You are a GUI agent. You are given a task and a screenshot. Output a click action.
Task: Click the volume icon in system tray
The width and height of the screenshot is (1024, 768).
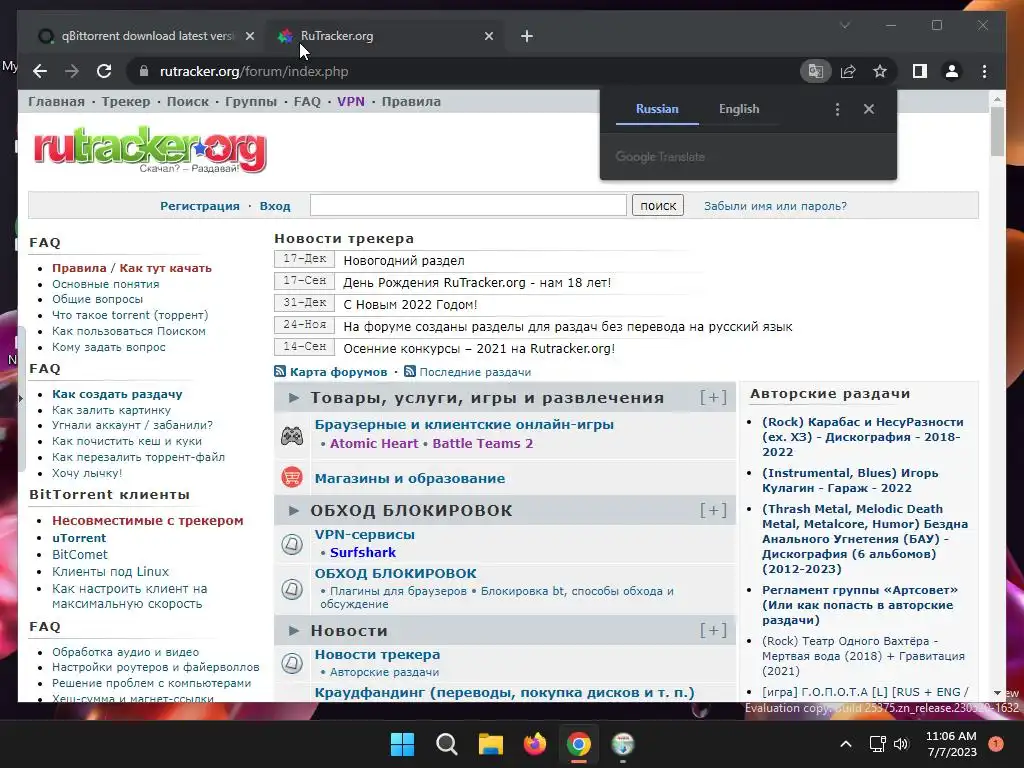(901, 744)
